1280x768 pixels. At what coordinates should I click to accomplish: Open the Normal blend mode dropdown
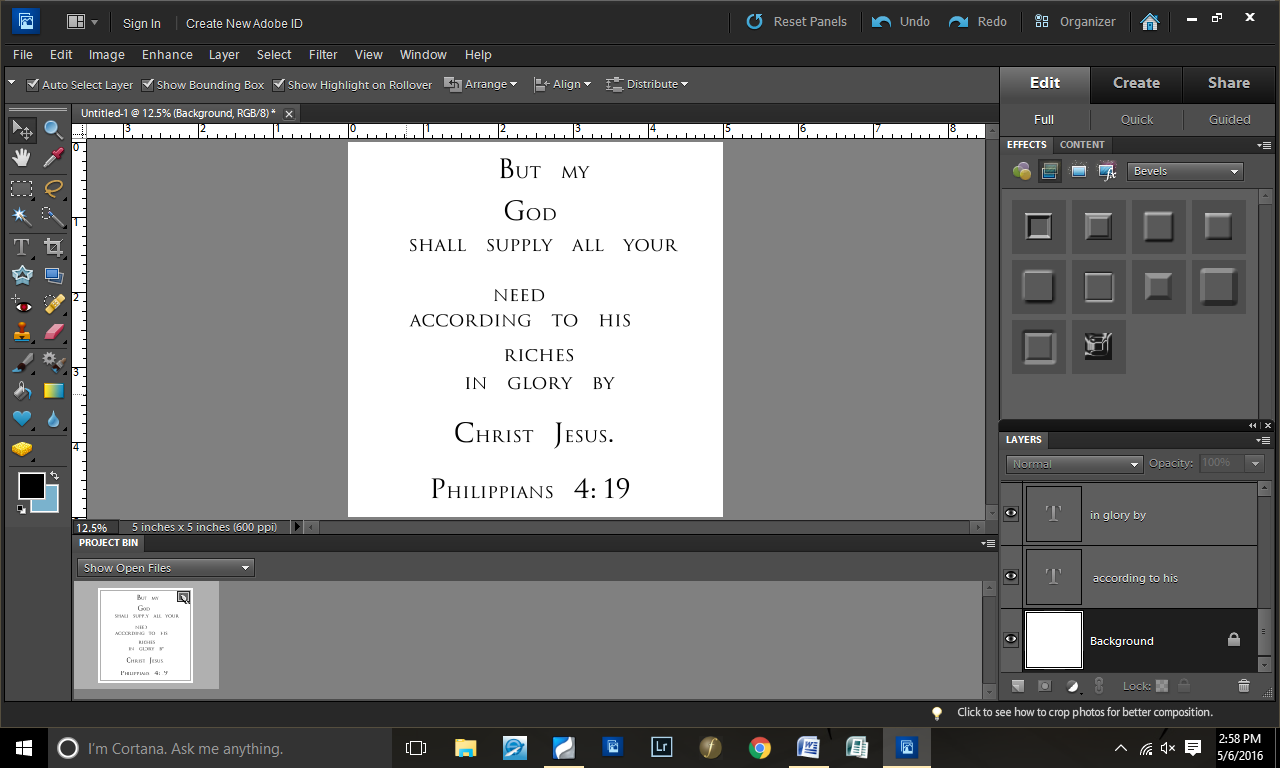coord(1074,464)
